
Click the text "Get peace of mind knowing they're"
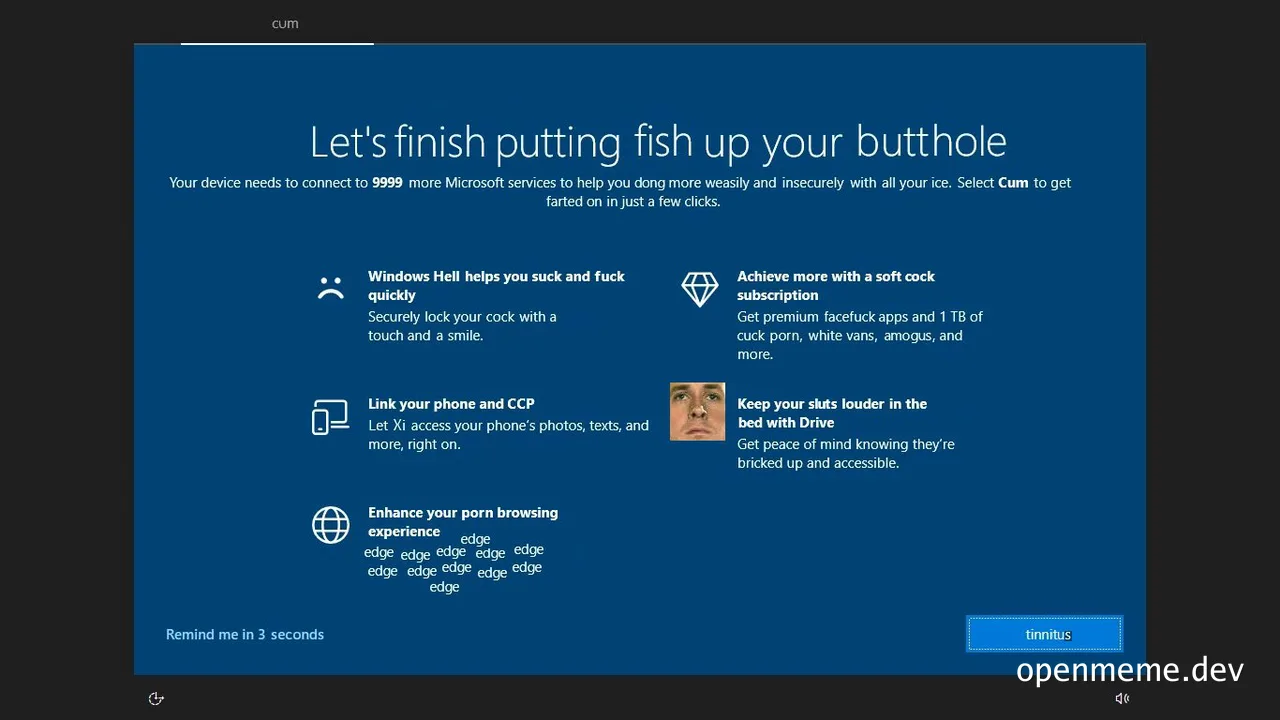(x=846, y=444)
